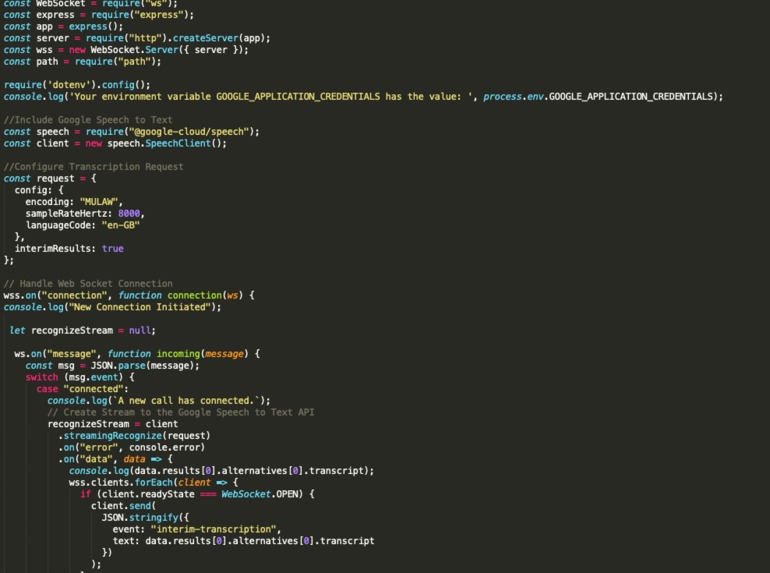
Task: Click the 'const request = {' line
Action: click(x=50, y=179)
